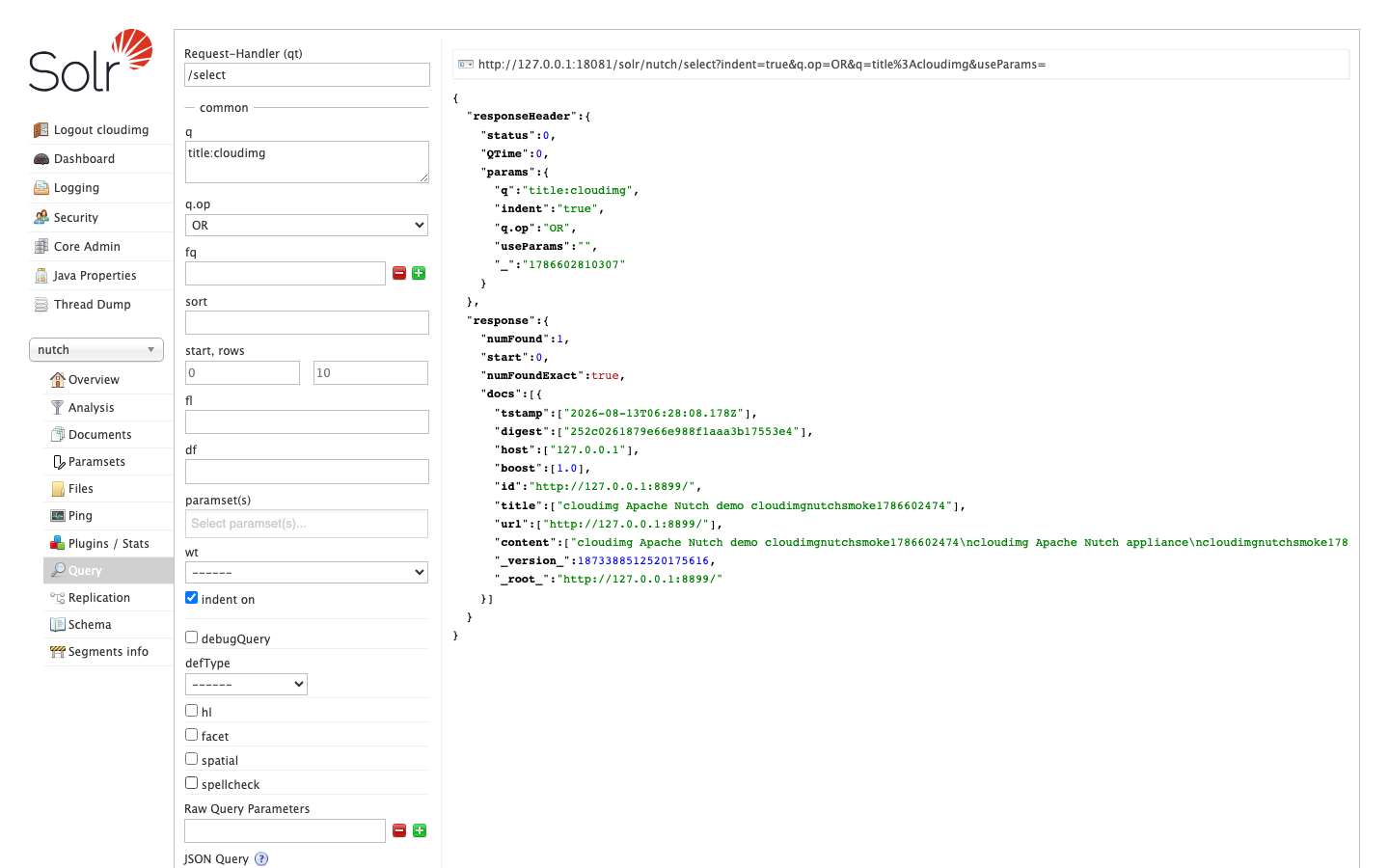Click the Files folder icon
Viewport: 1389px width, 868px height.
coord(58,489)
